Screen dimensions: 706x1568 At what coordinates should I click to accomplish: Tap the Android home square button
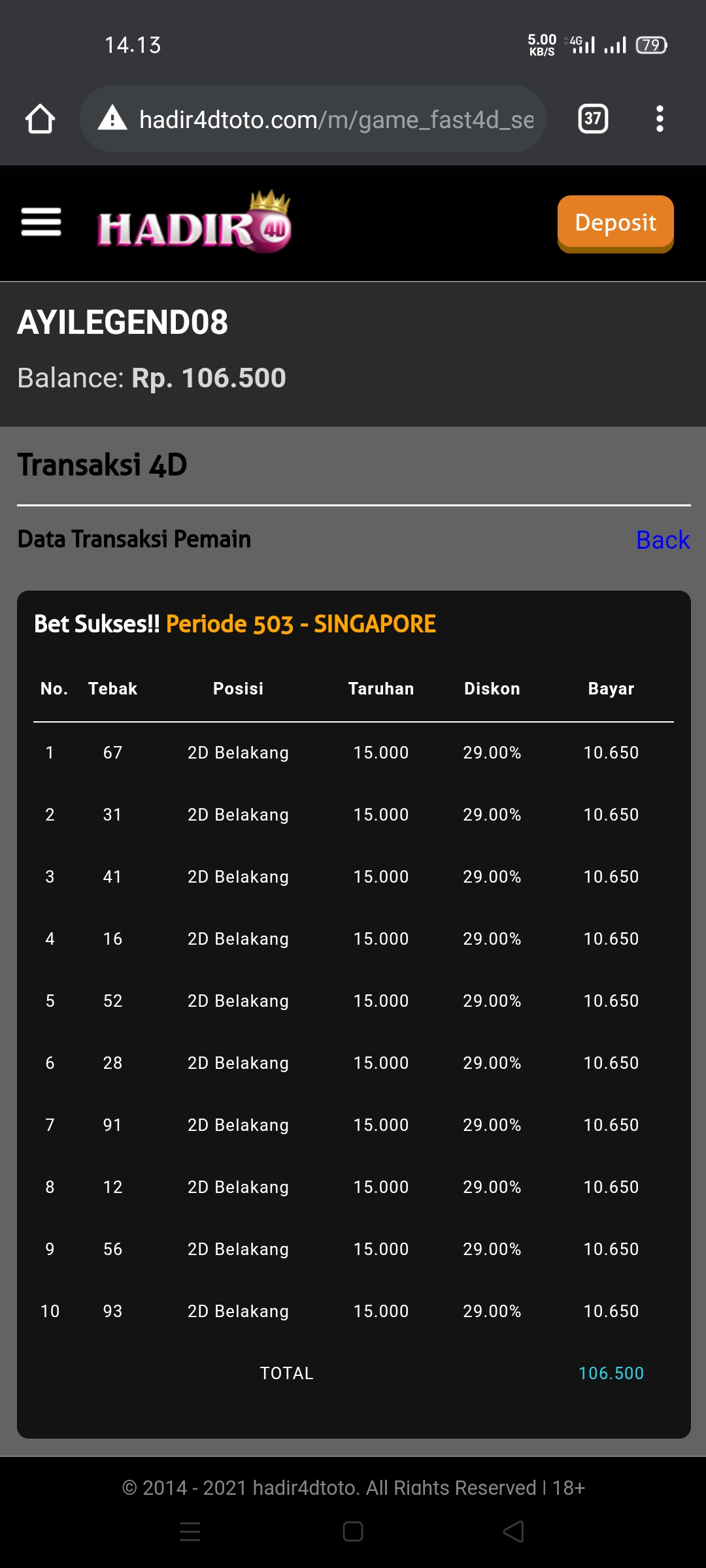[x=353, y=1531]
